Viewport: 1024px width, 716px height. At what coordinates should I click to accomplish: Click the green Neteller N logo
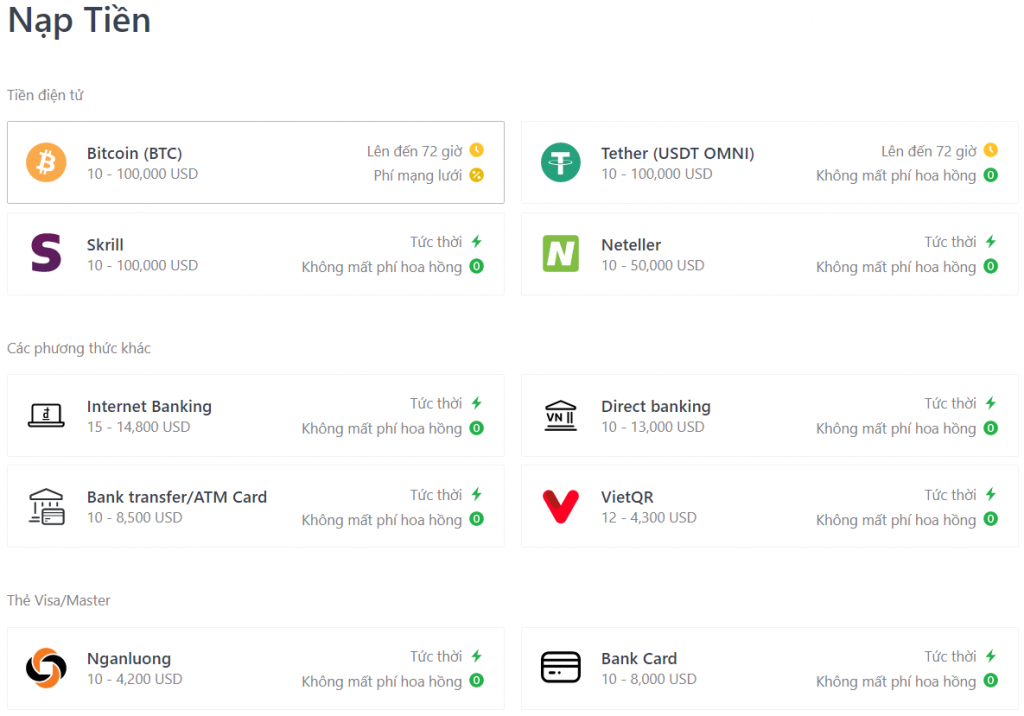click(560, 253)
